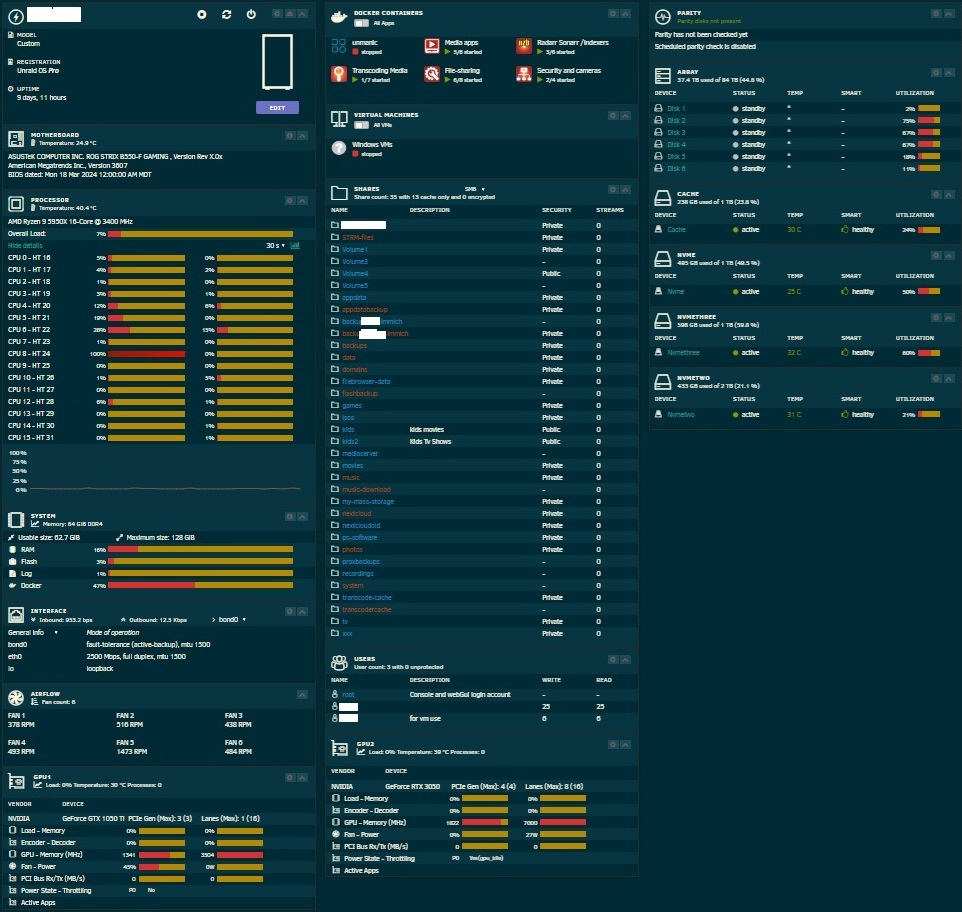Open the Radarr Sonarr /Indexers folder icon
This screenshot has height=912, width=962.
coord(524,46)
